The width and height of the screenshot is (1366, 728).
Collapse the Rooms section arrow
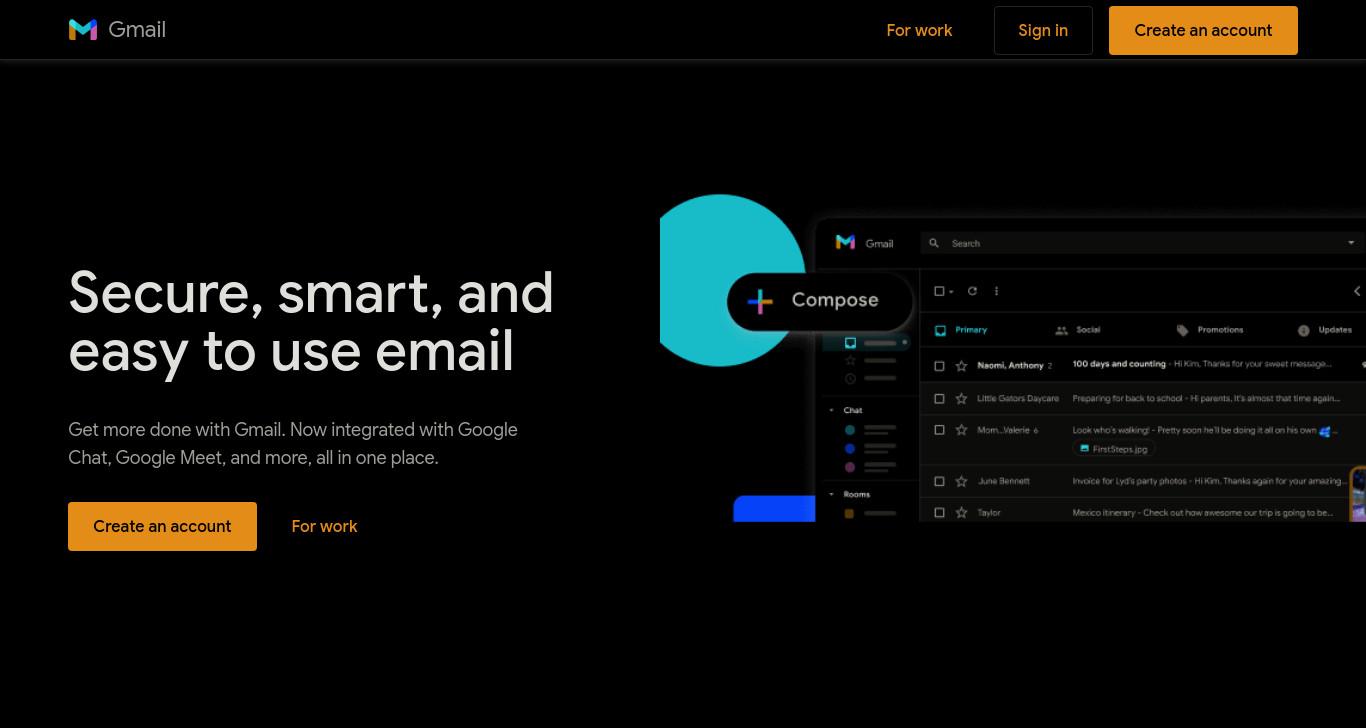tap(831, 494)
